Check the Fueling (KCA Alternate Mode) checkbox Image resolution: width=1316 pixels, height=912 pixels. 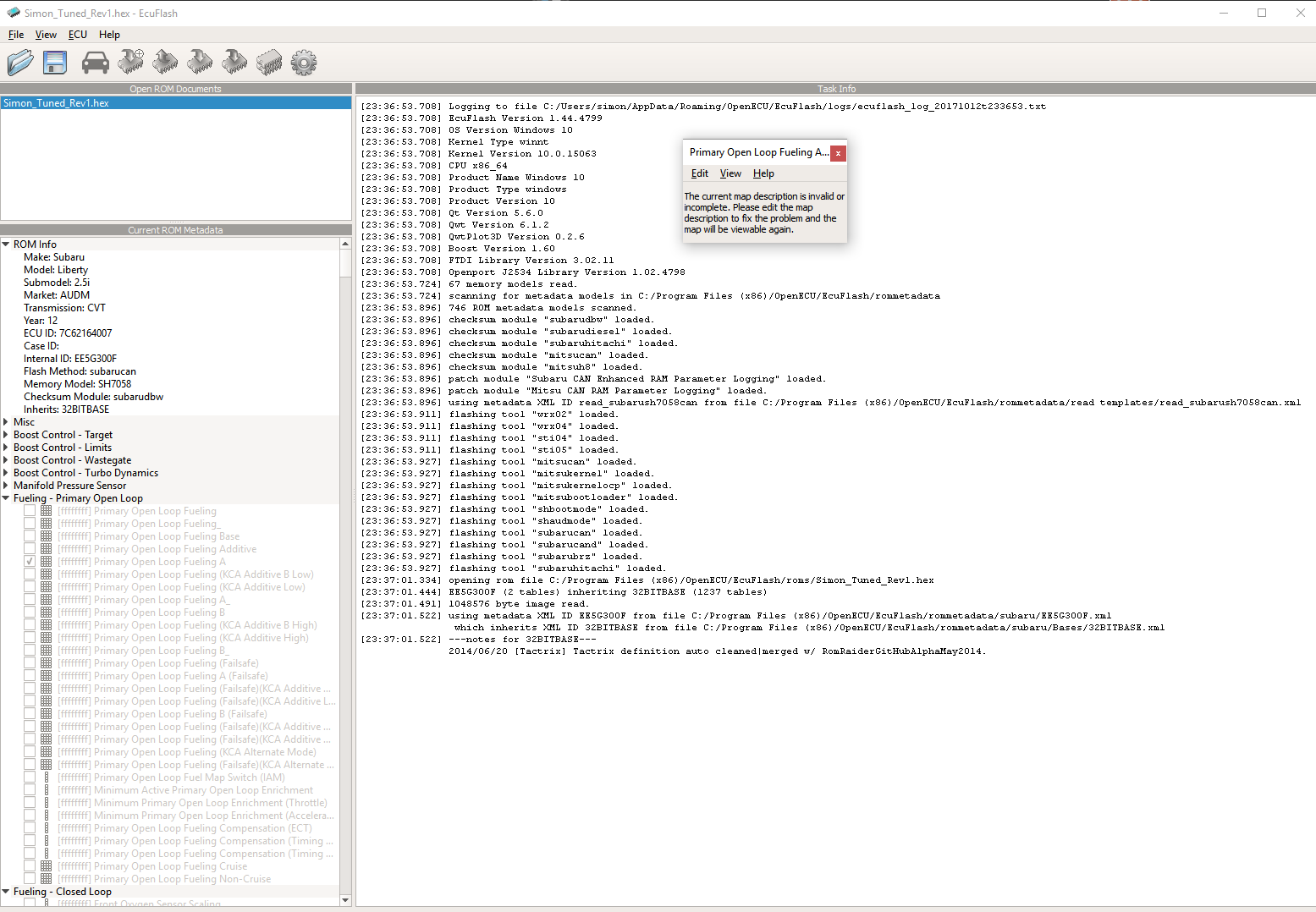click(x=30, y=752)
